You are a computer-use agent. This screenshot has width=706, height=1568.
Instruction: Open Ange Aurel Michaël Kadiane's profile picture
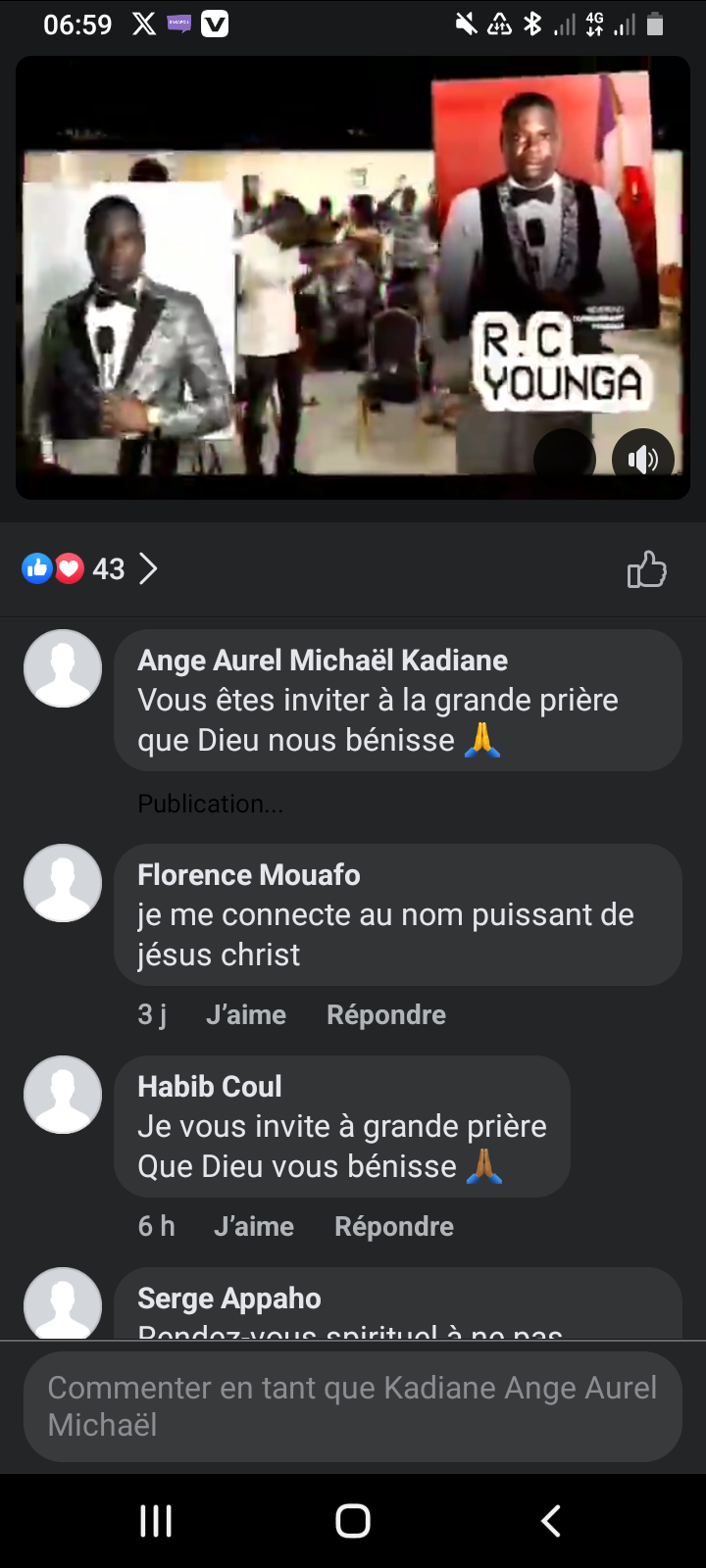(x=63, y=668)
